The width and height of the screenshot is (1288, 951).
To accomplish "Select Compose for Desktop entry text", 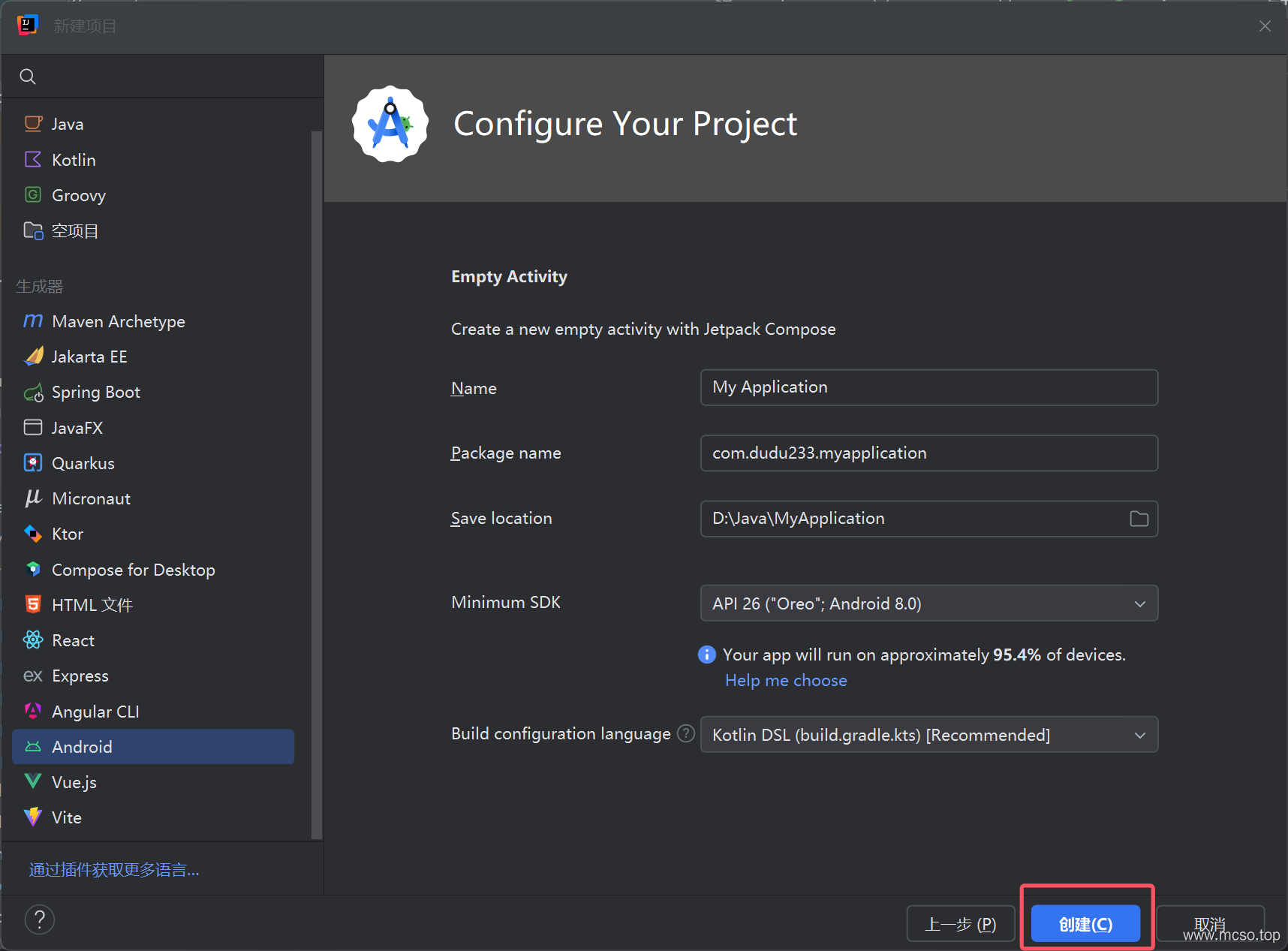I will click(134, 570).
